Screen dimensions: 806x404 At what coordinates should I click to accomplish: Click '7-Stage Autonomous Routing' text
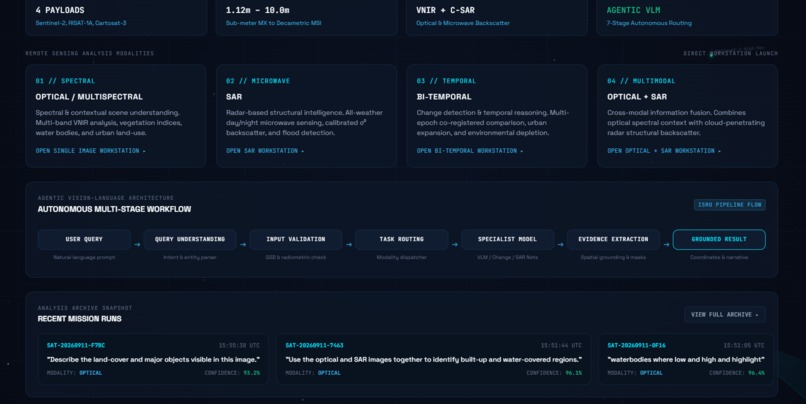pos(649,23)
